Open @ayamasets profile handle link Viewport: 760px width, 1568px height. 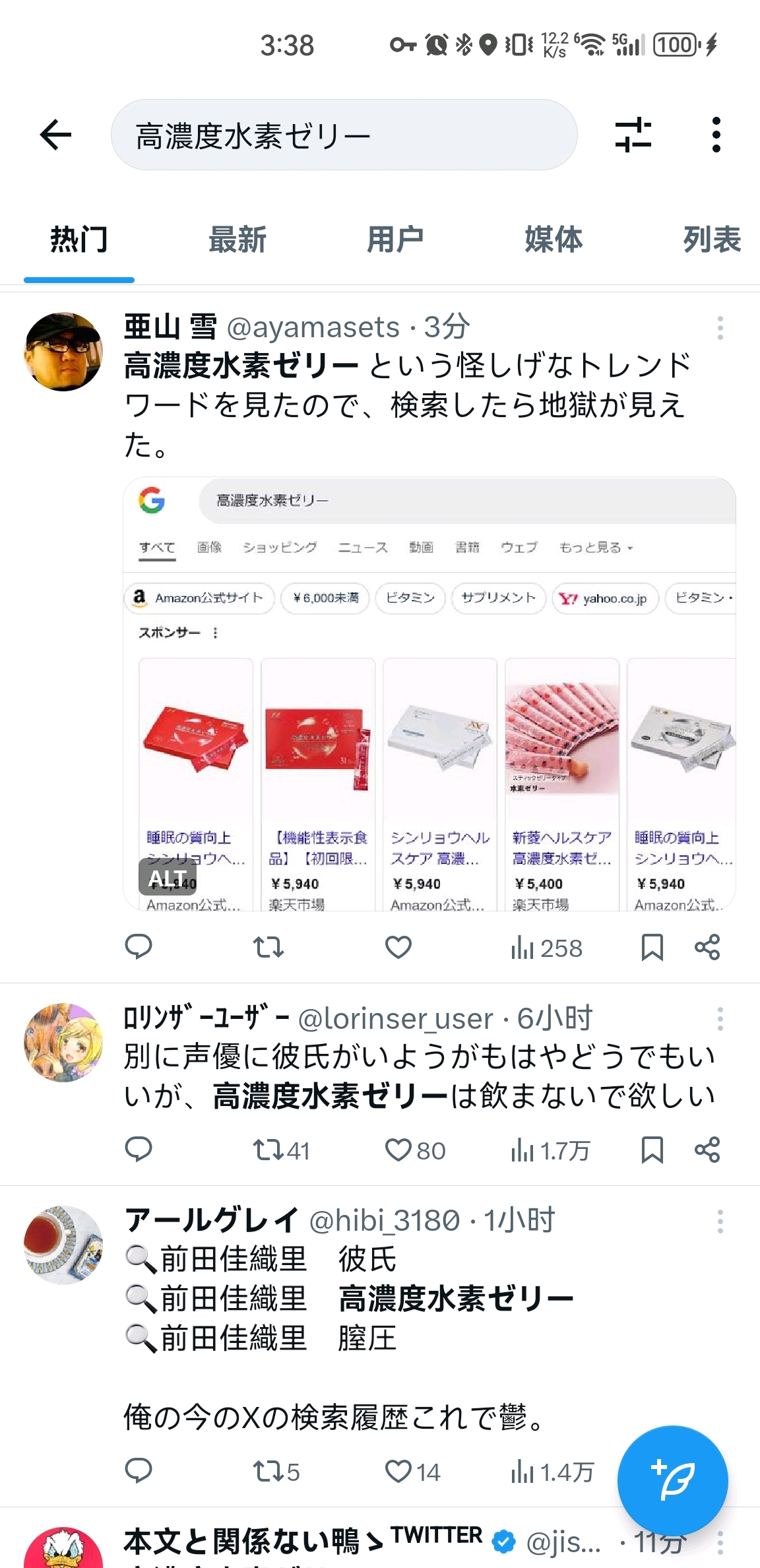click(313, 327)
